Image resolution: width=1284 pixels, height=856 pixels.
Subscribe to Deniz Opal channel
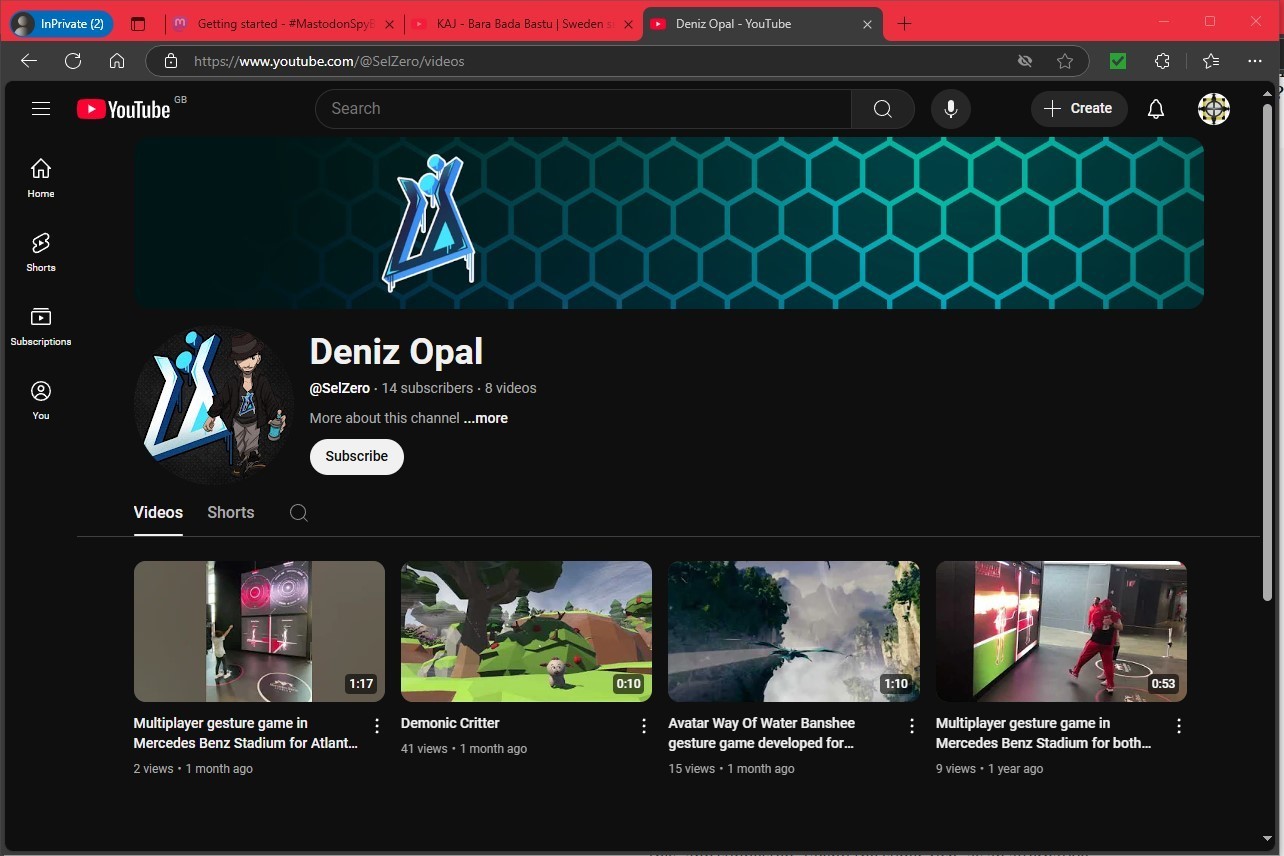[357, 456]
